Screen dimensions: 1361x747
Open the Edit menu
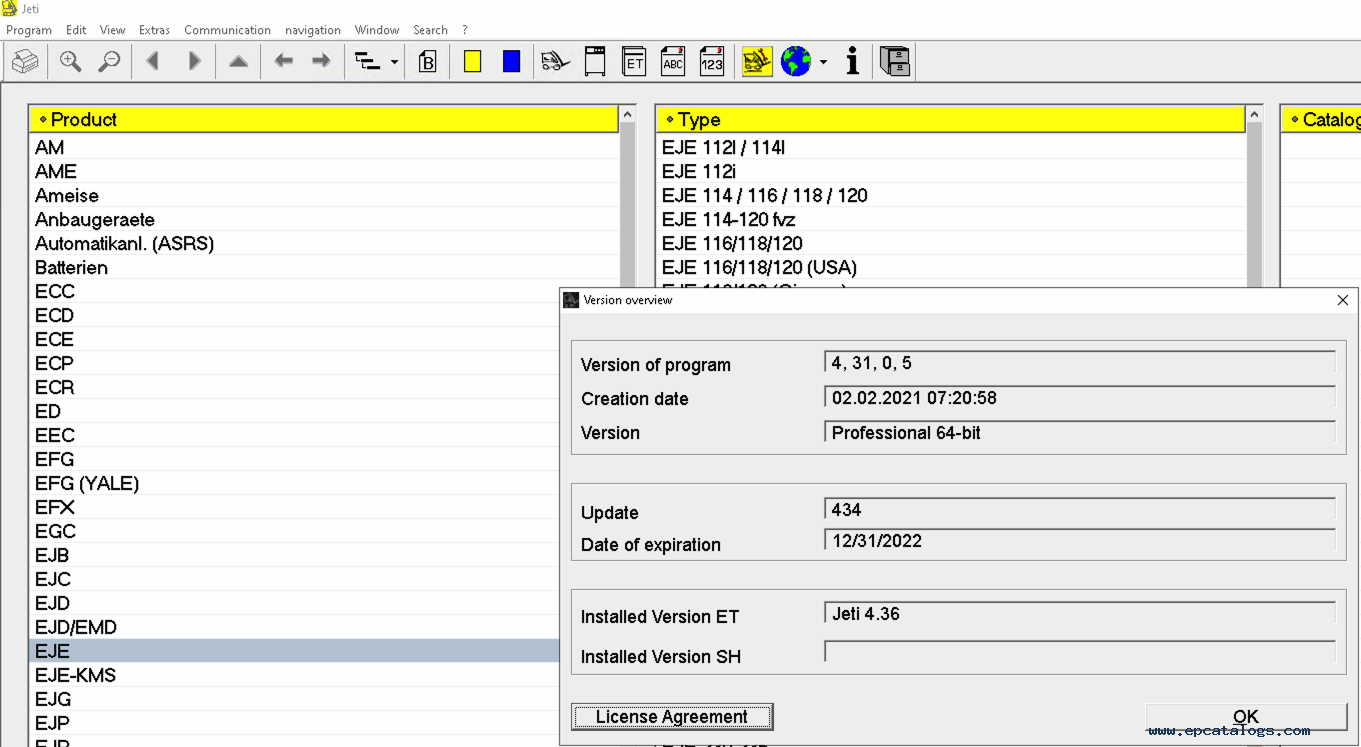coord(76,30)
